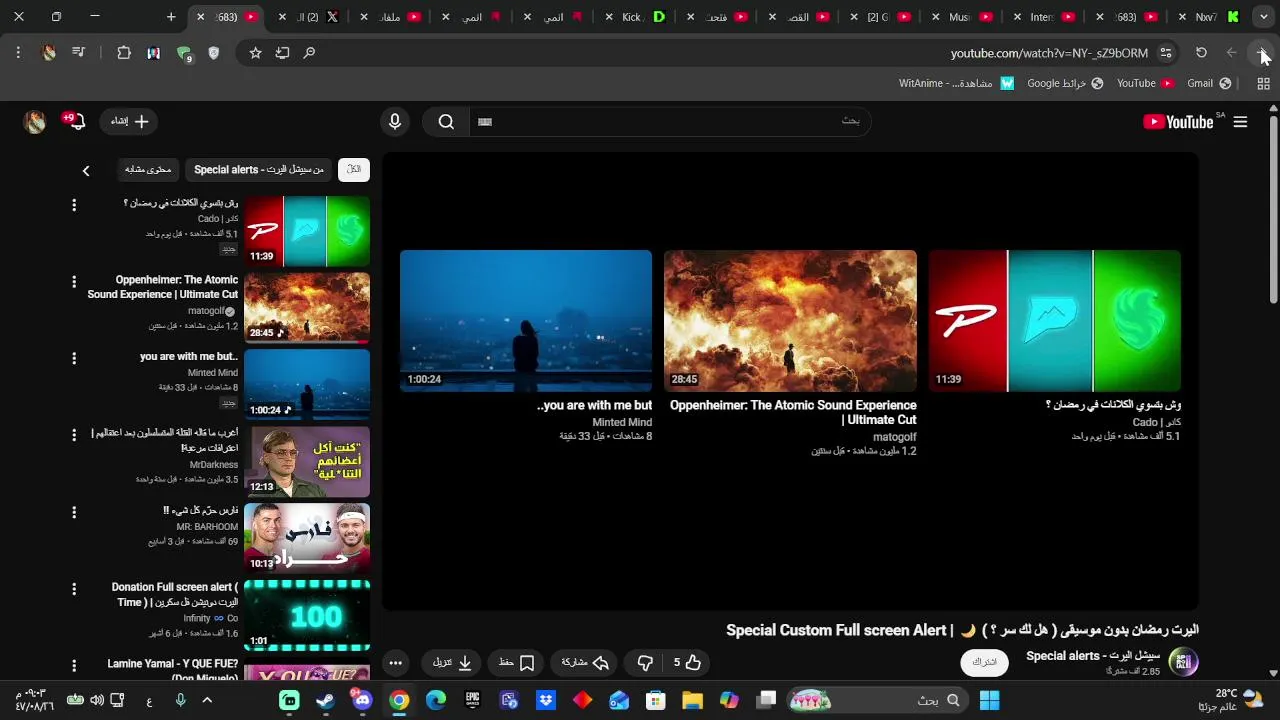Image resolution: width=1280 pixels, height=720 pixels.
Task: Open File Explorer from the taskbar
Action: 692,700
